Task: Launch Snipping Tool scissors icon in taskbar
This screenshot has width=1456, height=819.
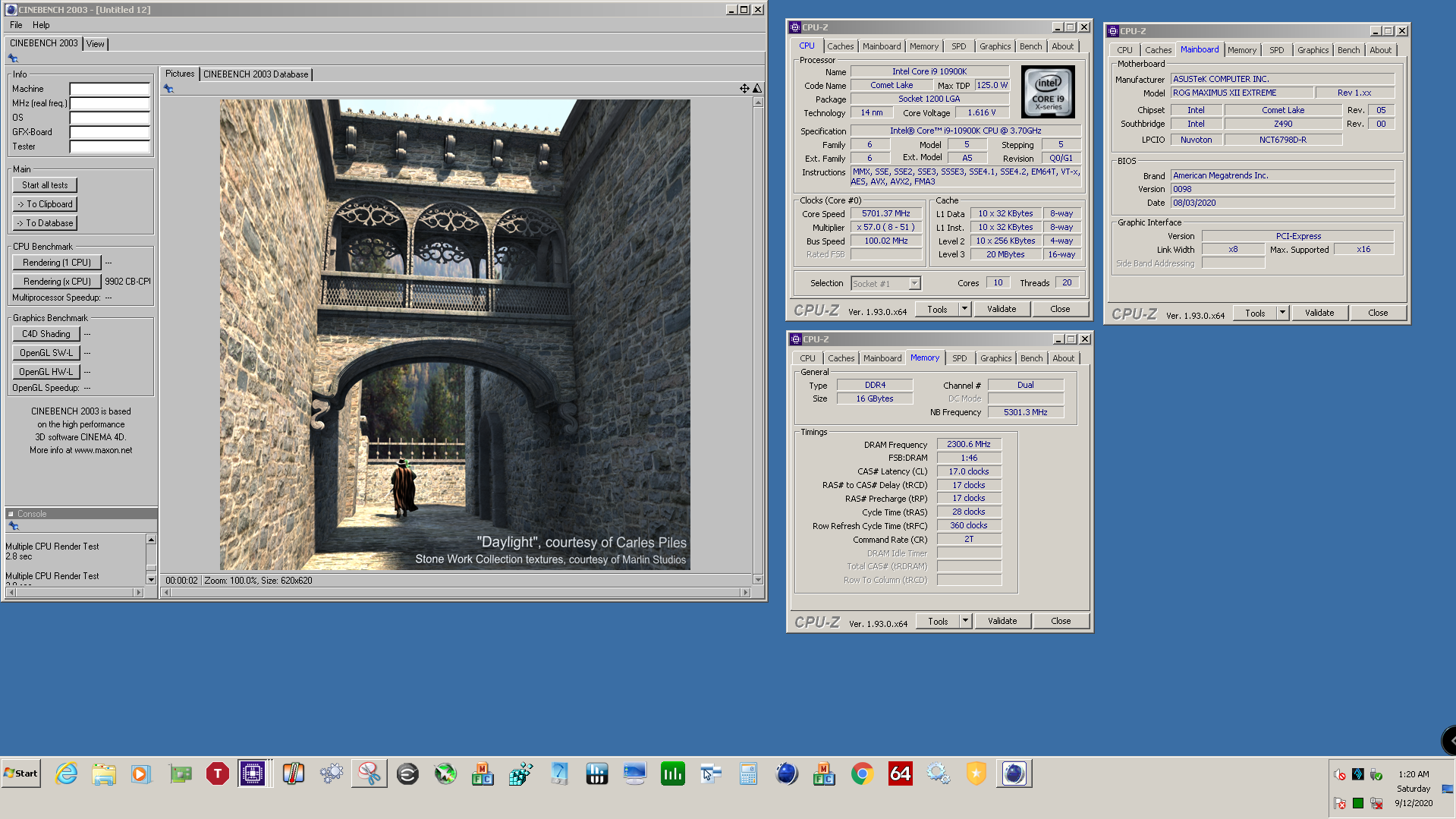Action: click(370, 773)
